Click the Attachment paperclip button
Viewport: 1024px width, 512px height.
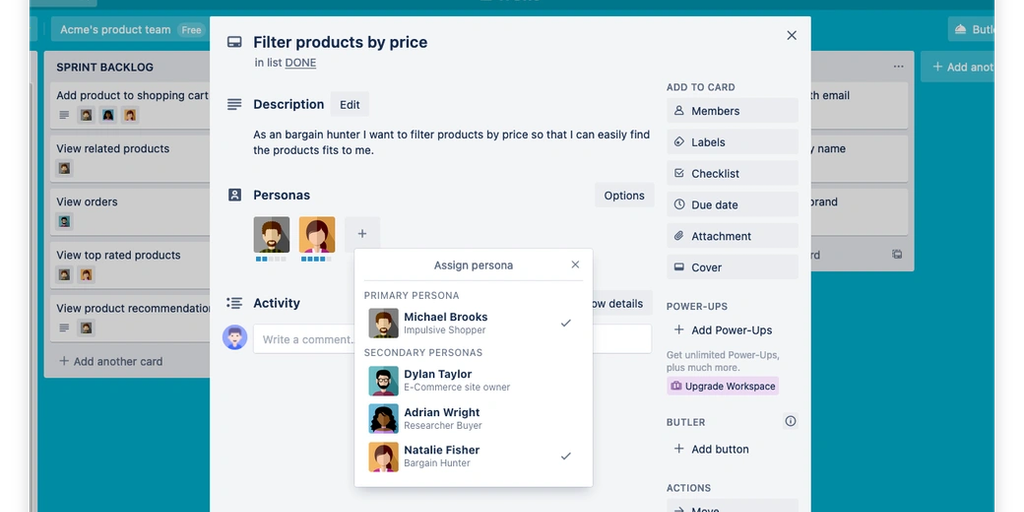pyautogui.click(x=732, y=236)
